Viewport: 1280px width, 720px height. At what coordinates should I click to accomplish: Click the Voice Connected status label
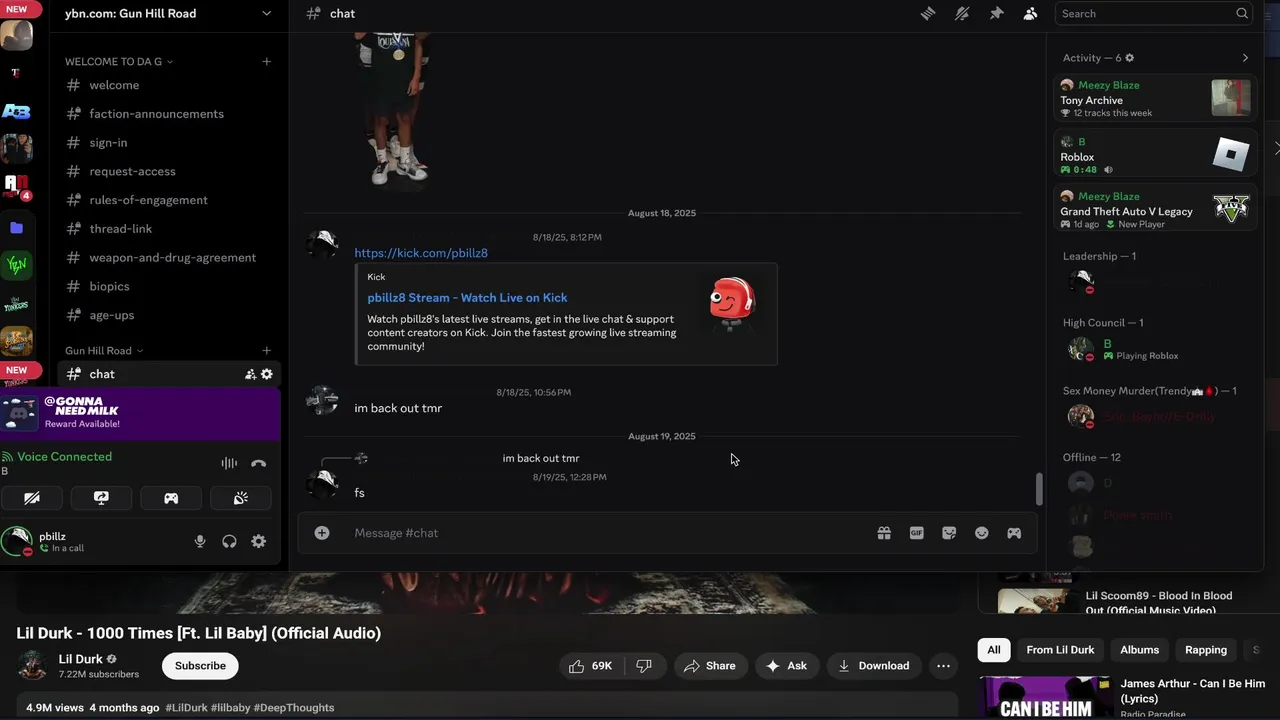click(64, 457)
